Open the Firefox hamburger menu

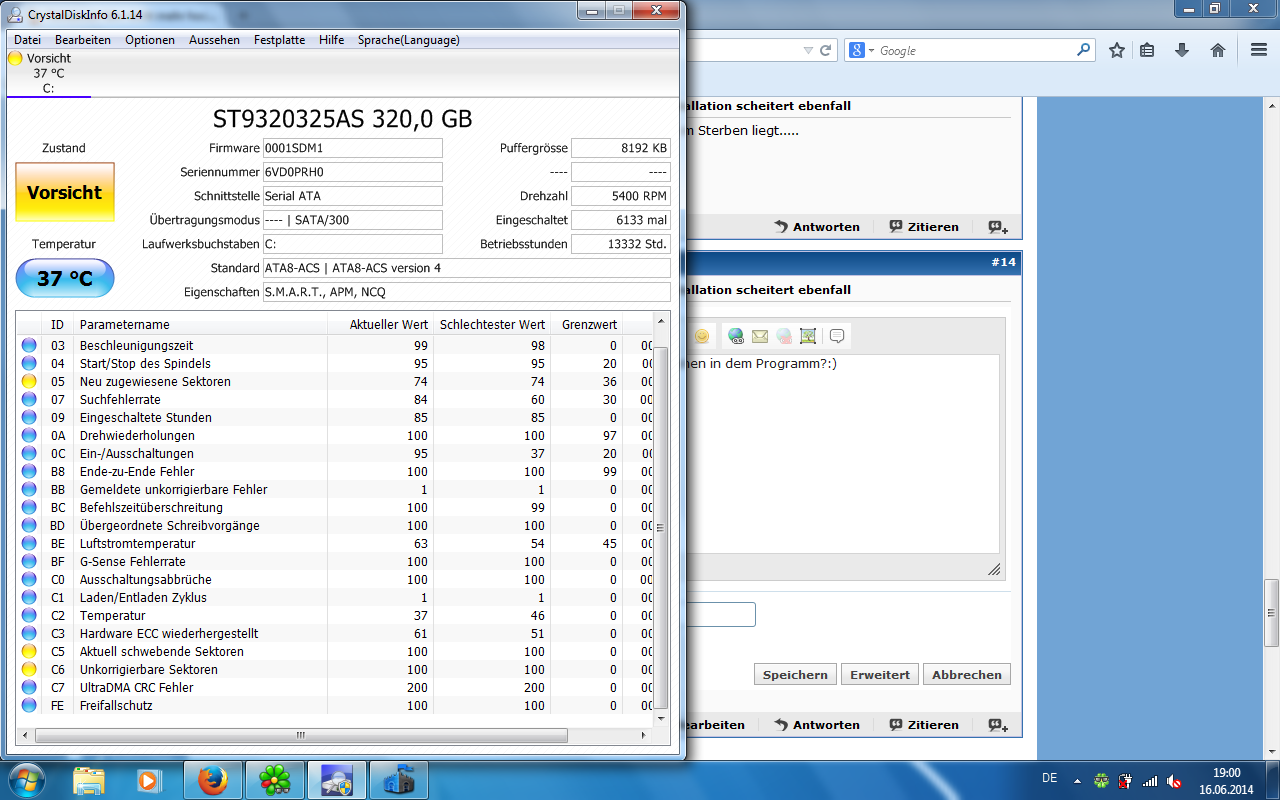coord(1259,50)
